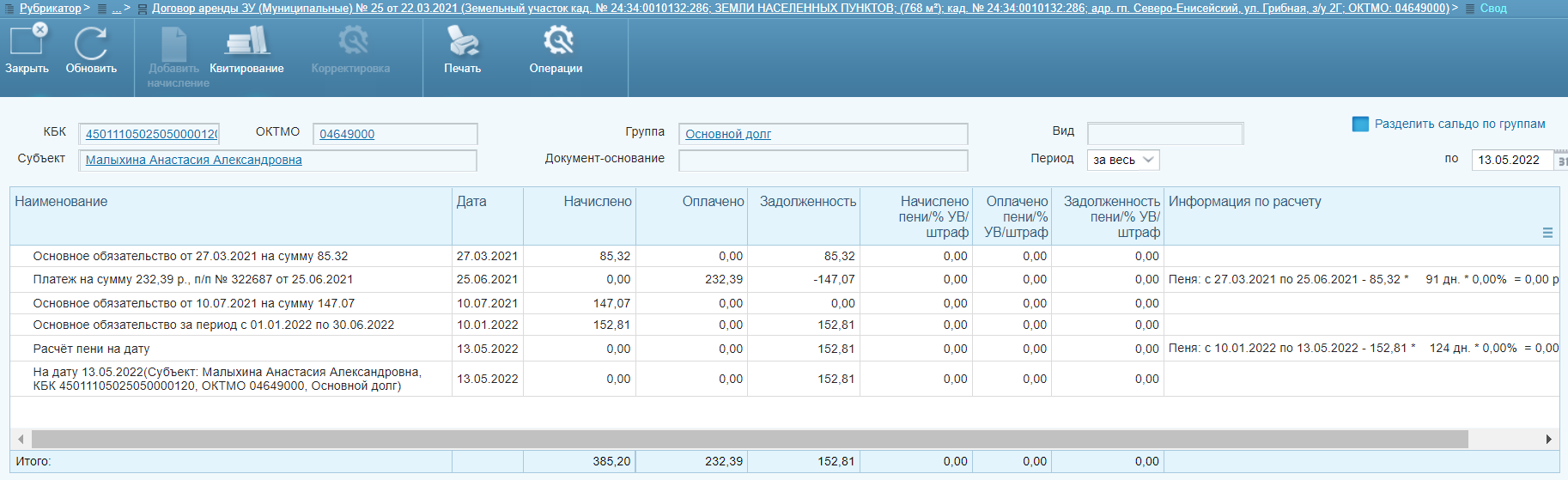Click the penalty info 'Пеня: с 10.01.2022 по 13.05.2022'
Image resolution: width=1568 pixels, height=480 pixels.
(x=1364, y=348)
